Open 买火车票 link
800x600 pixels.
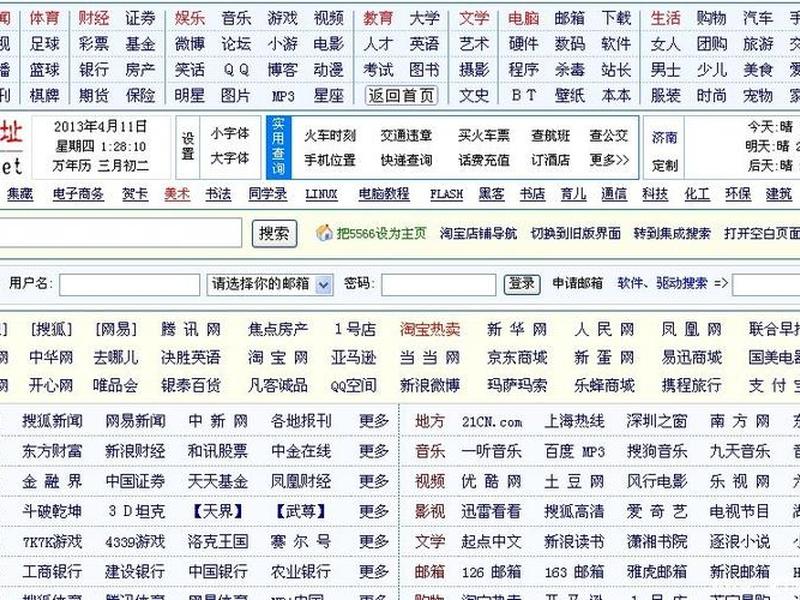coord(484,136)
